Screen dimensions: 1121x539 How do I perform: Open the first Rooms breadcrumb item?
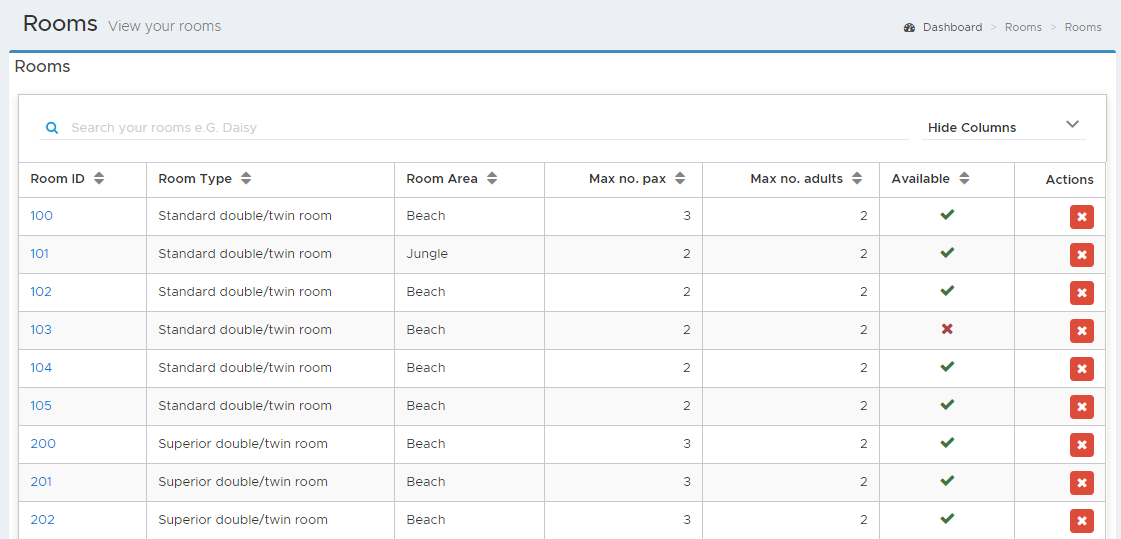point(1023,27)
